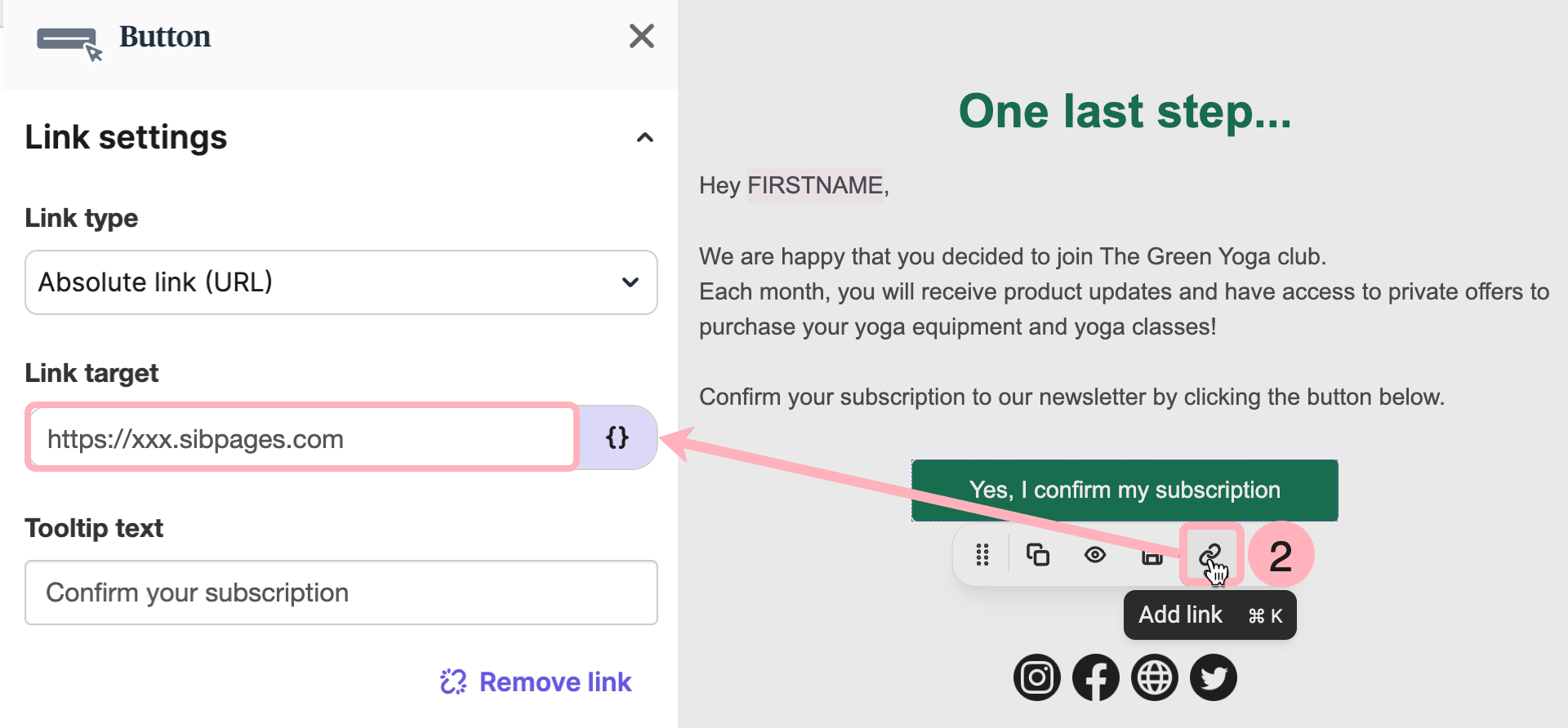
Task: Click the dropdown arrow in Absolute link field
Action: pos(630,282)
